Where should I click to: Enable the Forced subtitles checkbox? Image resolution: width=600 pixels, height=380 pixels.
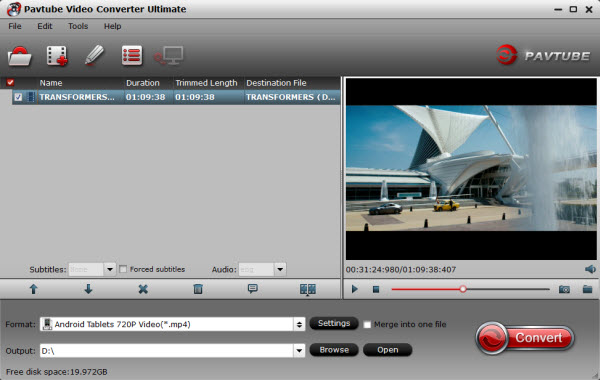pyautogui.click(x=123, y=269)
